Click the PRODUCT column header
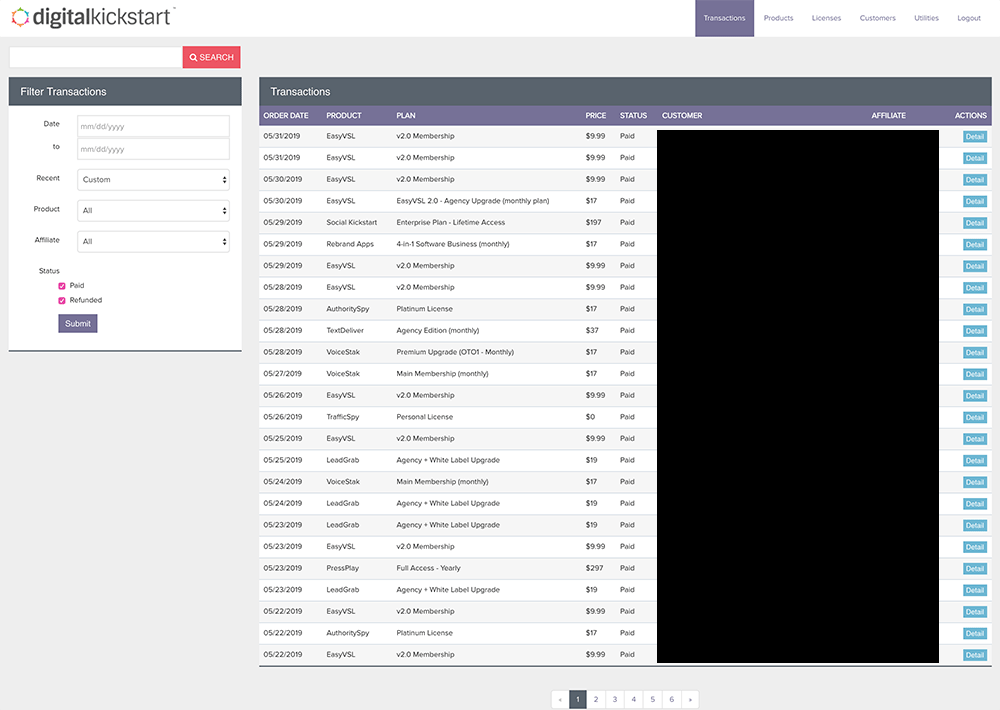The width and height of the screenshot is (1000, 710). point(344,115)
